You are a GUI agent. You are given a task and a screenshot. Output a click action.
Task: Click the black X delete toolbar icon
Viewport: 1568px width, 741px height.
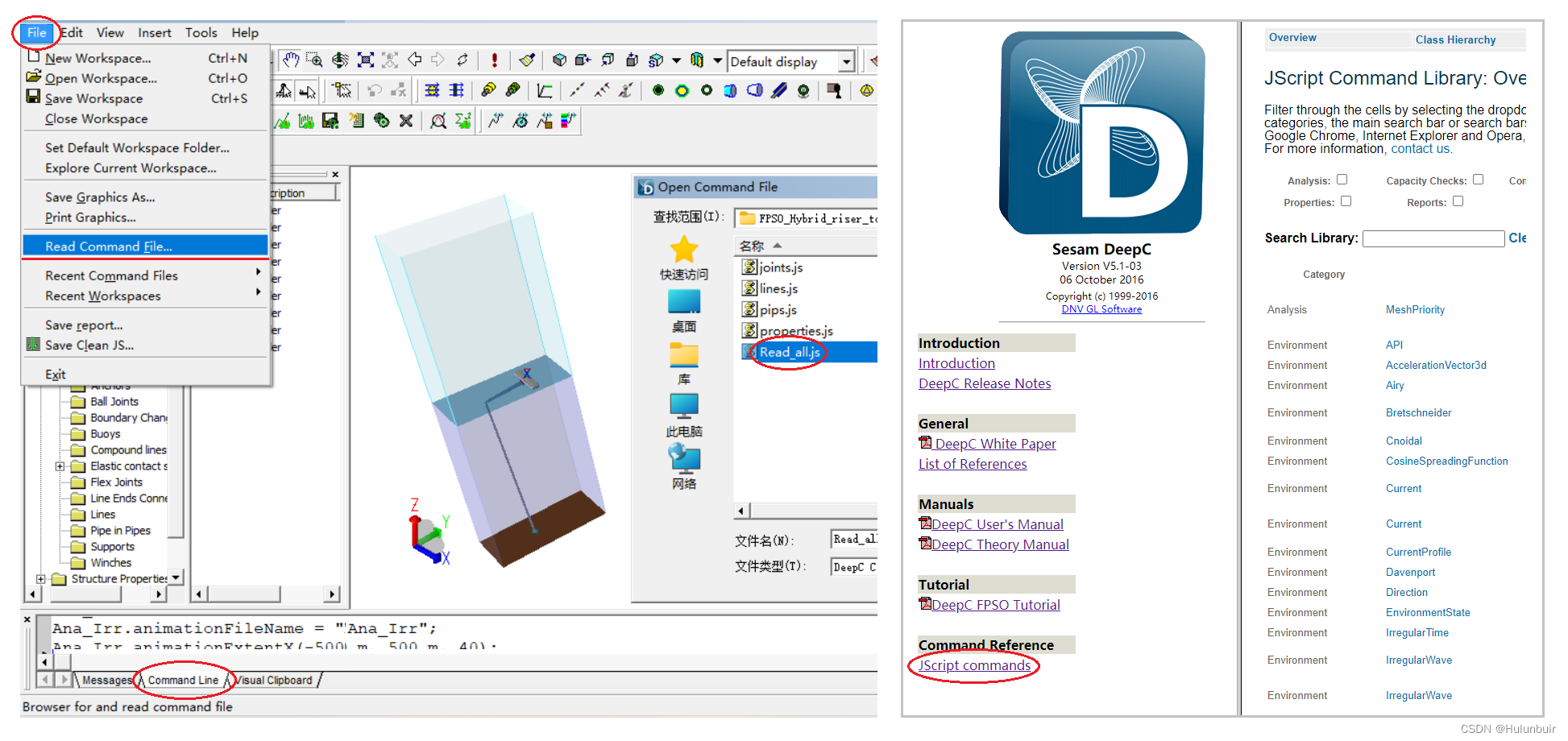pos(406,121)
